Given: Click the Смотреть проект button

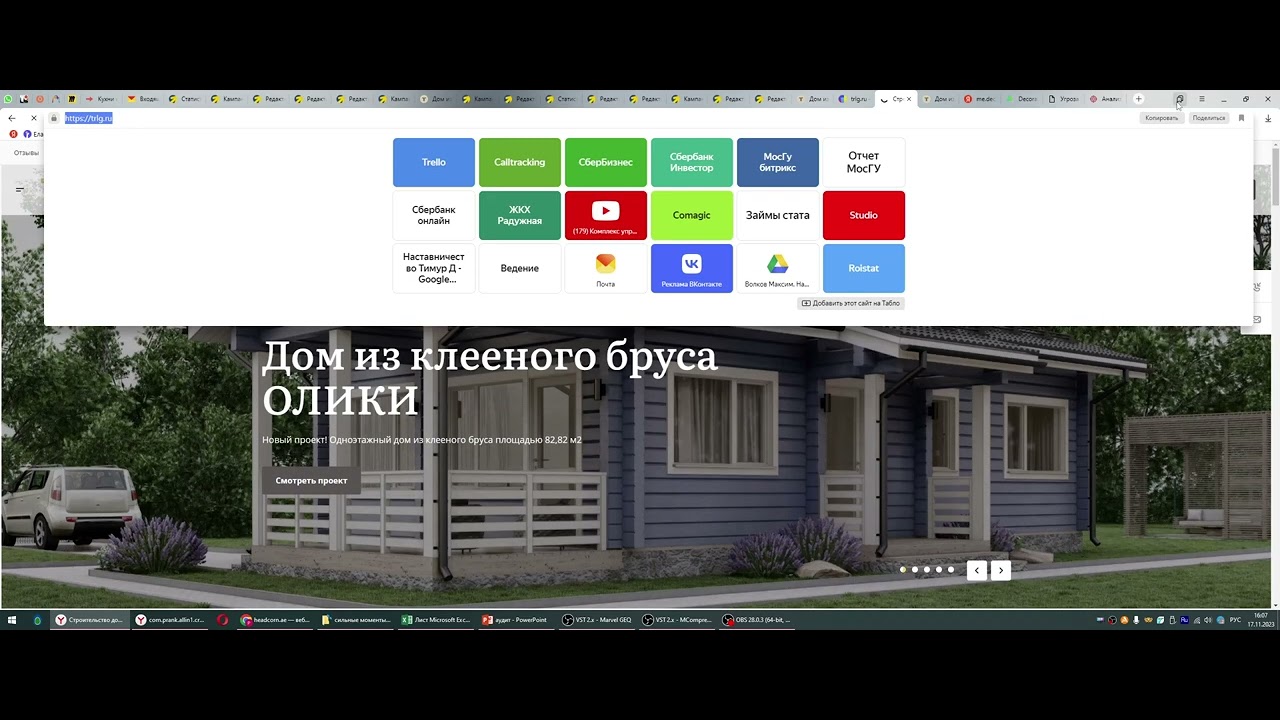Looking at the screenshot, I should tap(311, 481).
